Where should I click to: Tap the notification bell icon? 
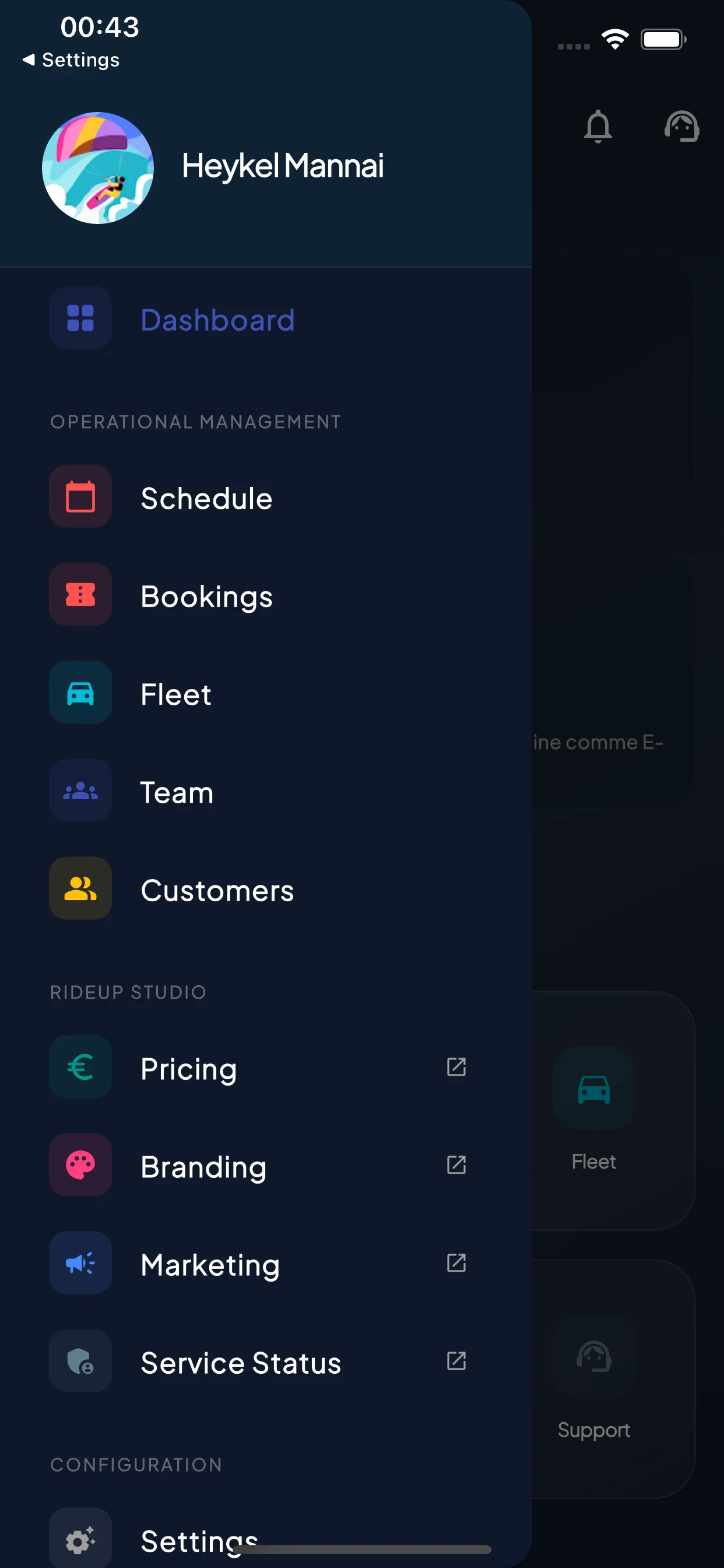tap(598, 126)
